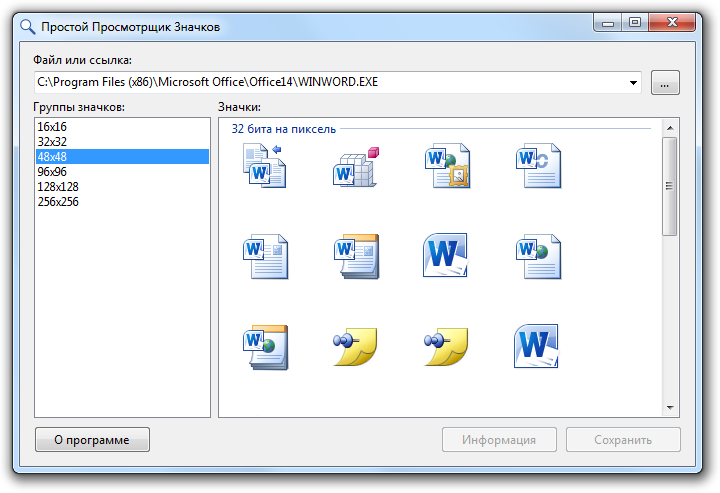Select the second yellow pinned note icon
720x493 pixels.
tap(446, 347)
